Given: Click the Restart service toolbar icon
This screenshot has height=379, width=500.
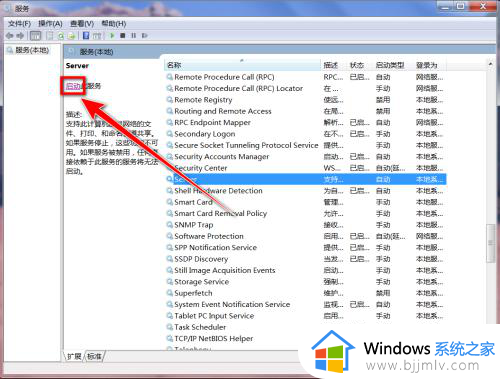Looking at the screenshot, I should pos(144,35).
